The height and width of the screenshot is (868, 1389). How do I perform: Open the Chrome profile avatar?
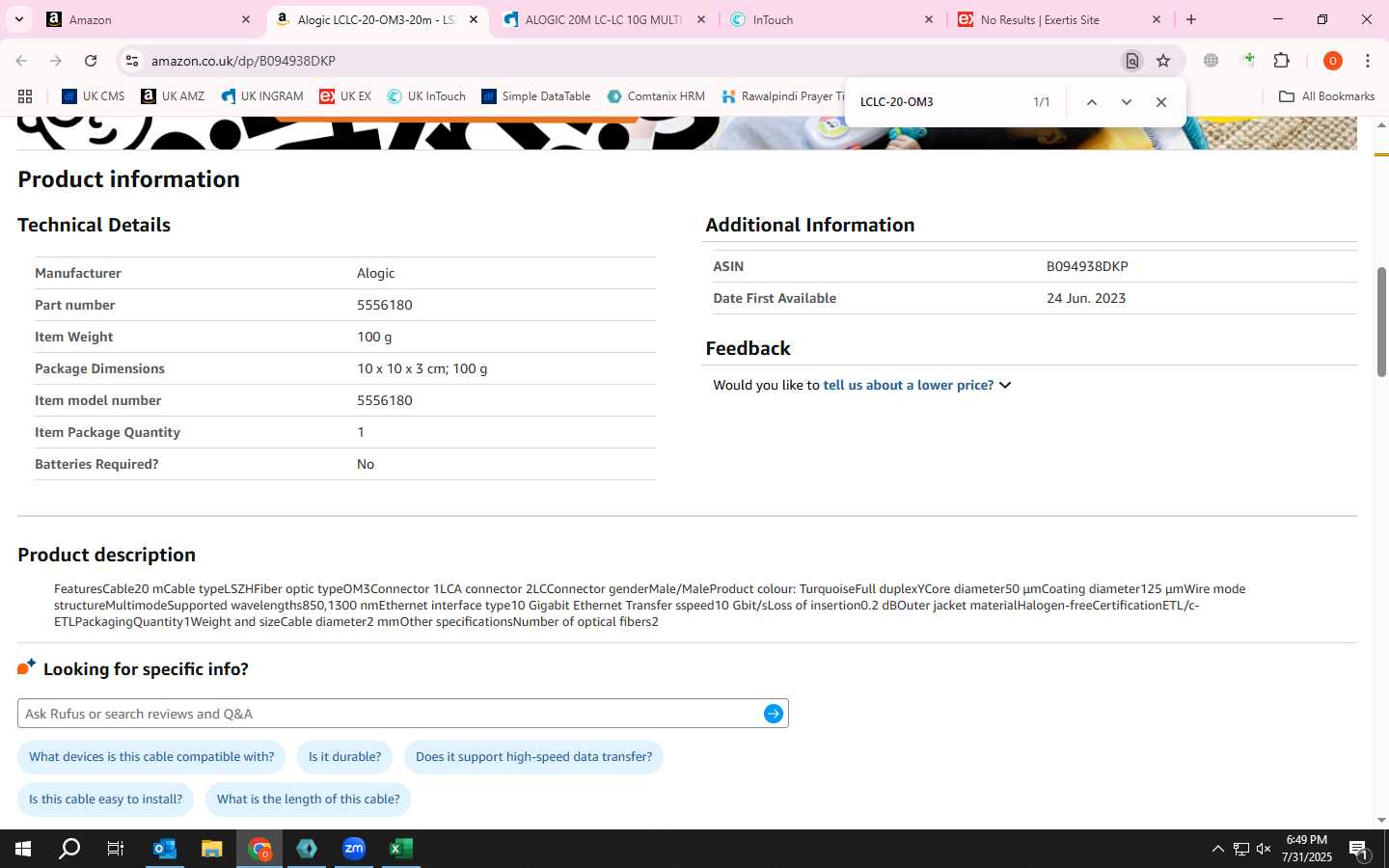click(1333, 61)
